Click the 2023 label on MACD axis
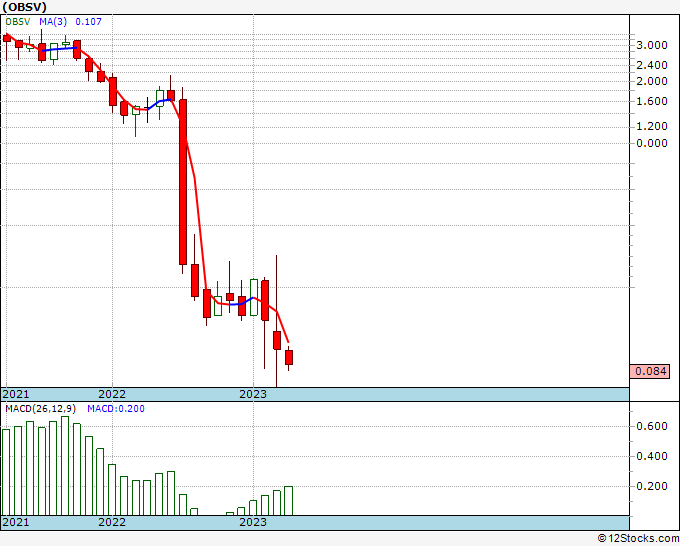Image resolution: width=680 pixels, height=546 pixels. point(253,522)
